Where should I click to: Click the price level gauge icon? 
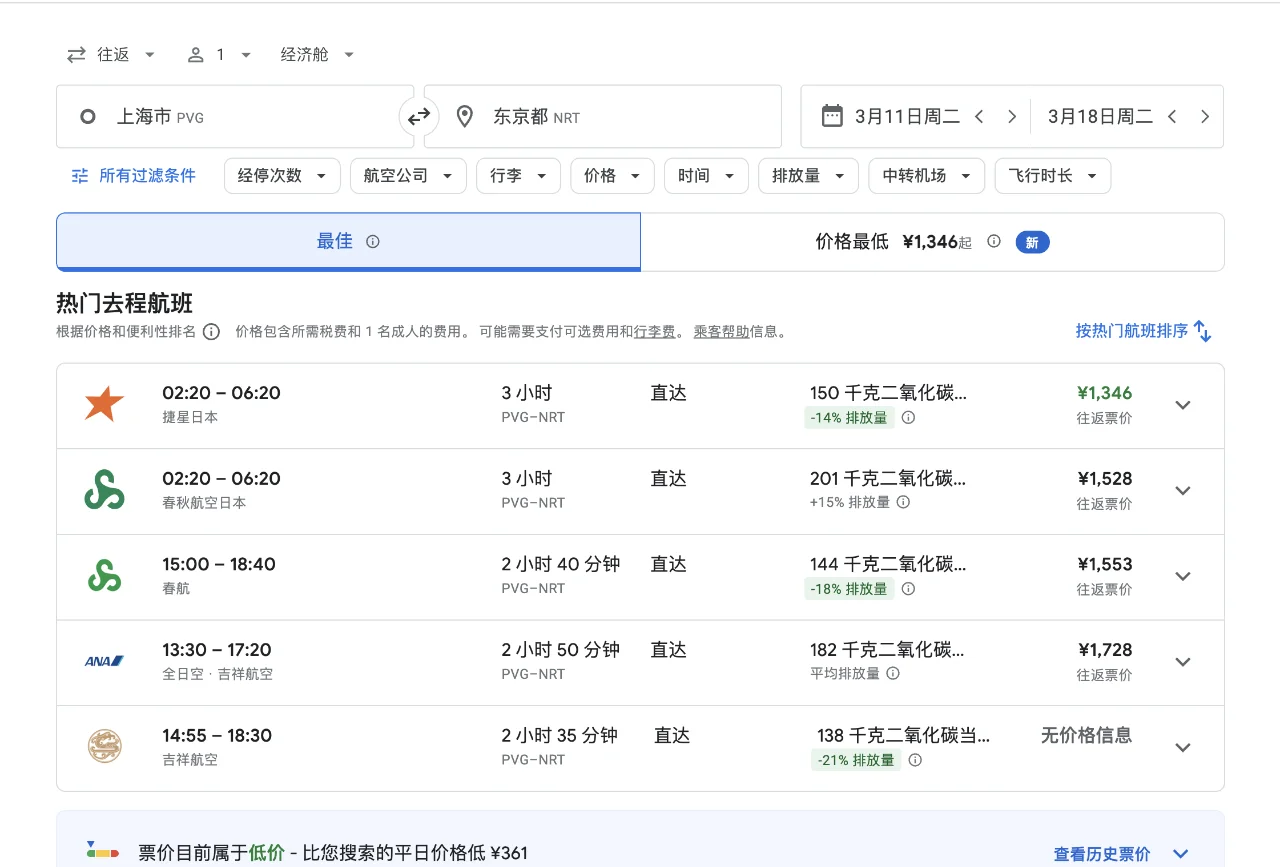(x=103, y=853)
